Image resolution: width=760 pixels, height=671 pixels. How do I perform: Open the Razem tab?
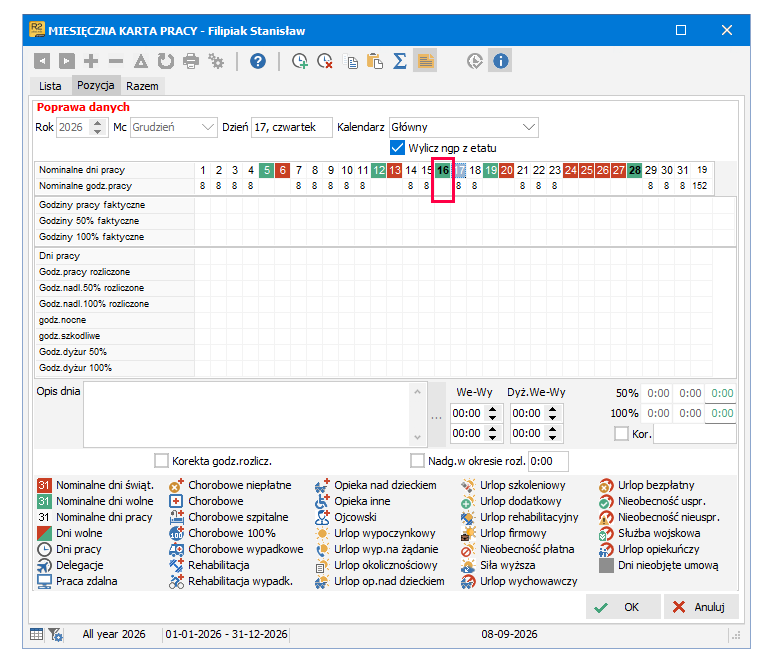(142, 86)
